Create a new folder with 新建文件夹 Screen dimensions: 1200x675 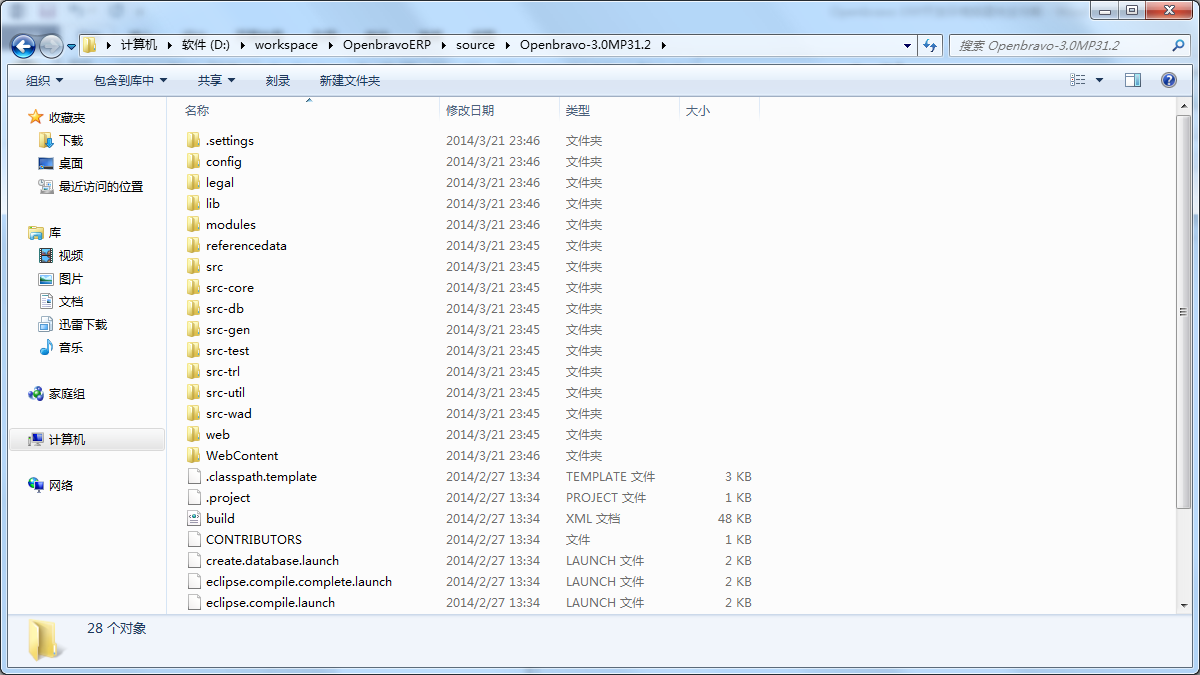click(x=349, y=80)
